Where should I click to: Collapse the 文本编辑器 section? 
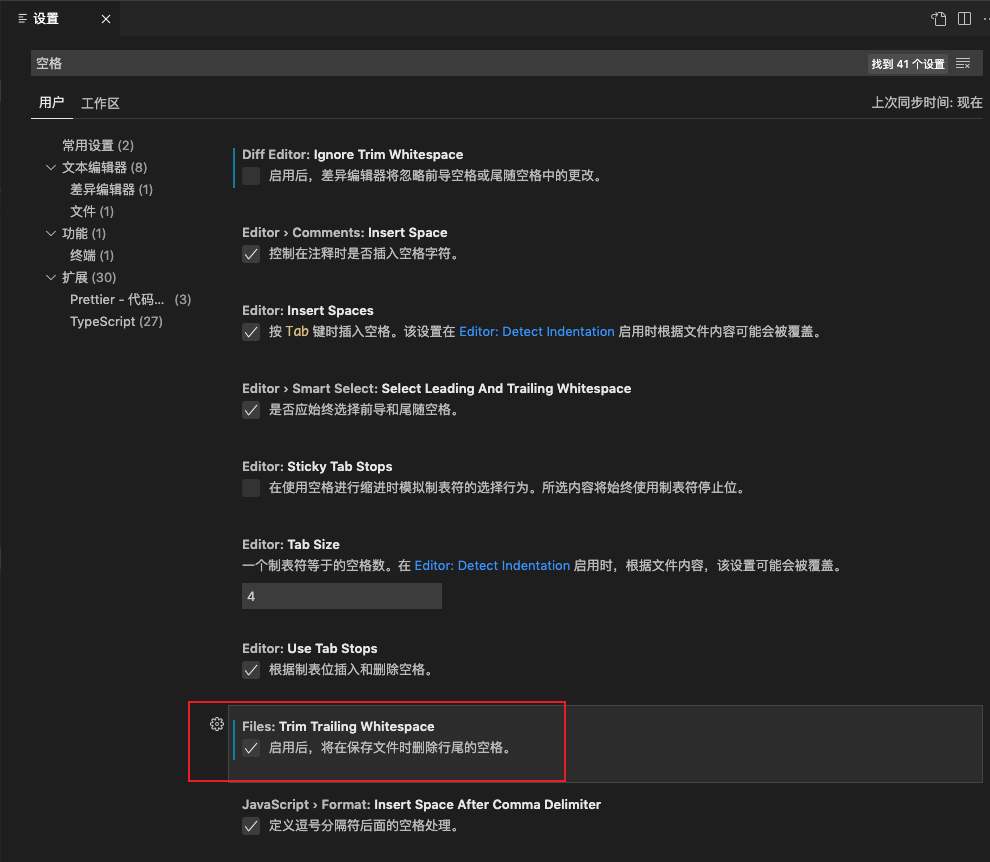pyautogui.click(x=50, y=167)
